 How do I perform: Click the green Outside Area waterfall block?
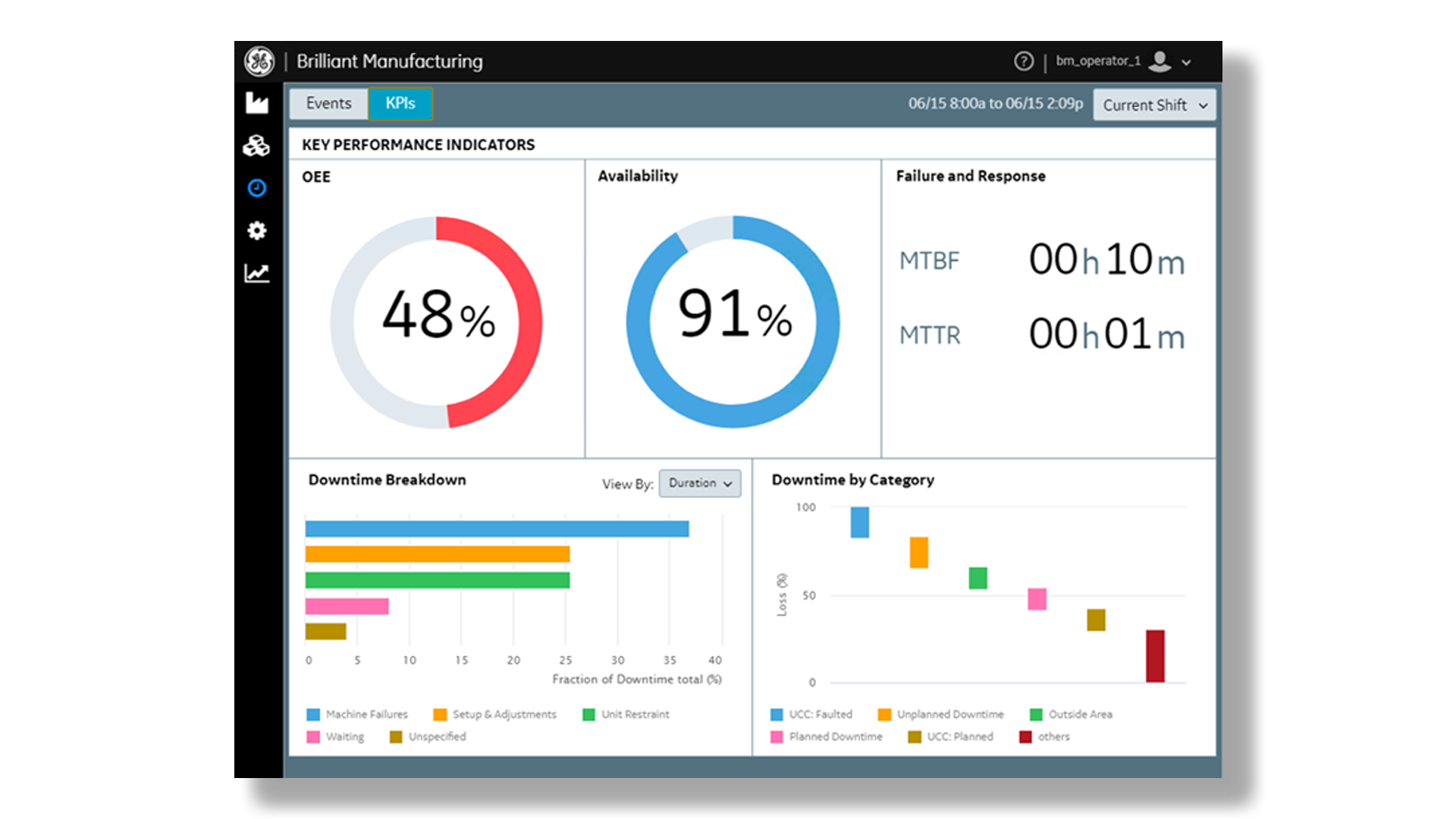pyautogui.click(x=978, y=578)
